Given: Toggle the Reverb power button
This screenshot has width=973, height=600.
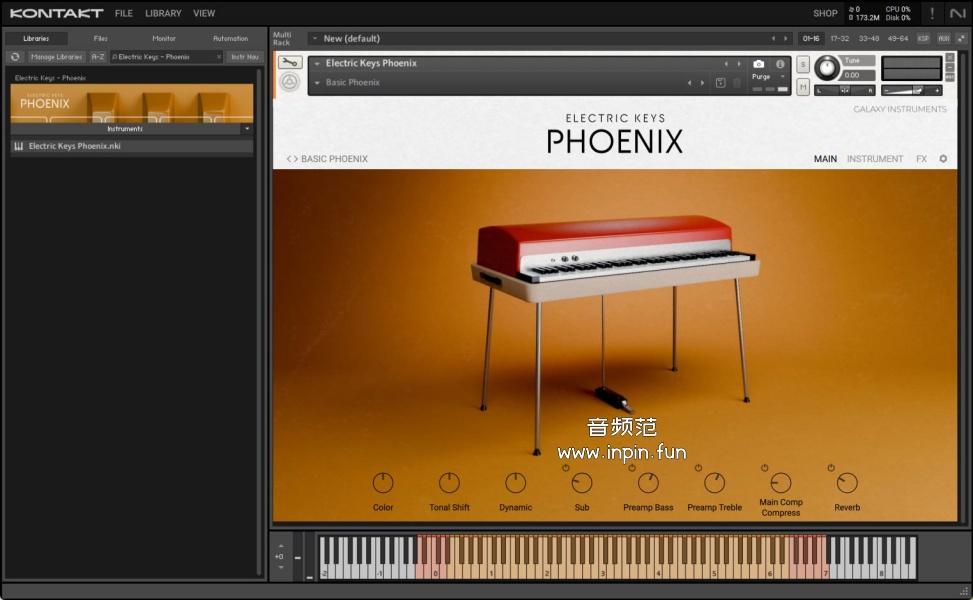Looking at the screenshot, I should click(x=831, y=468).
